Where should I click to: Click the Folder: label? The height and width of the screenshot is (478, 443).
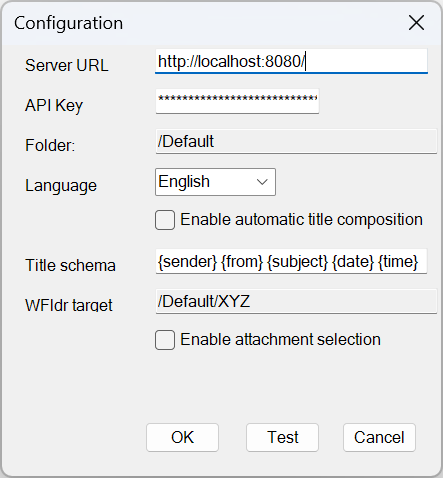(50, 145)
